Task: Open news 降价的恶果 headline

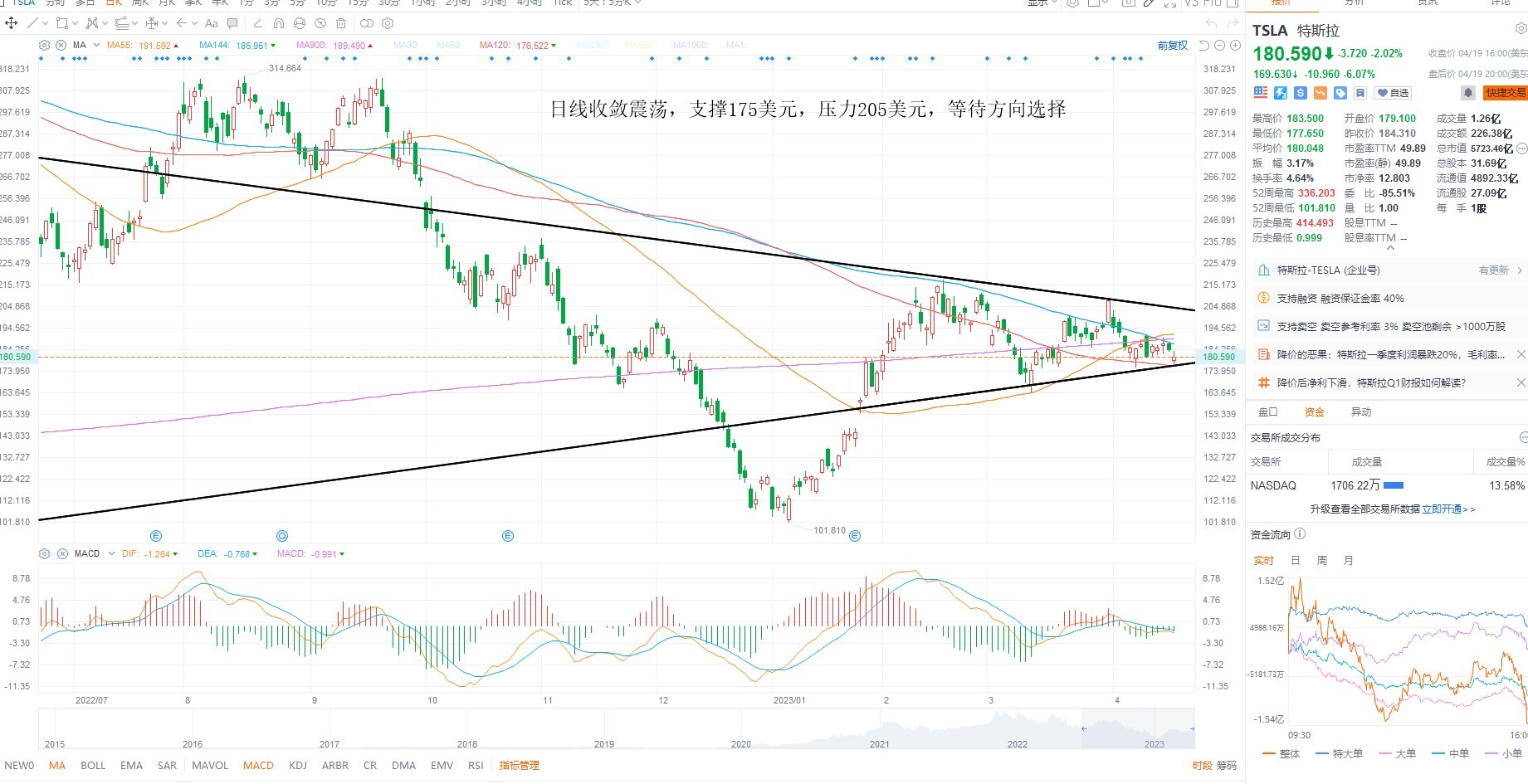Action: pos(1391,355)
